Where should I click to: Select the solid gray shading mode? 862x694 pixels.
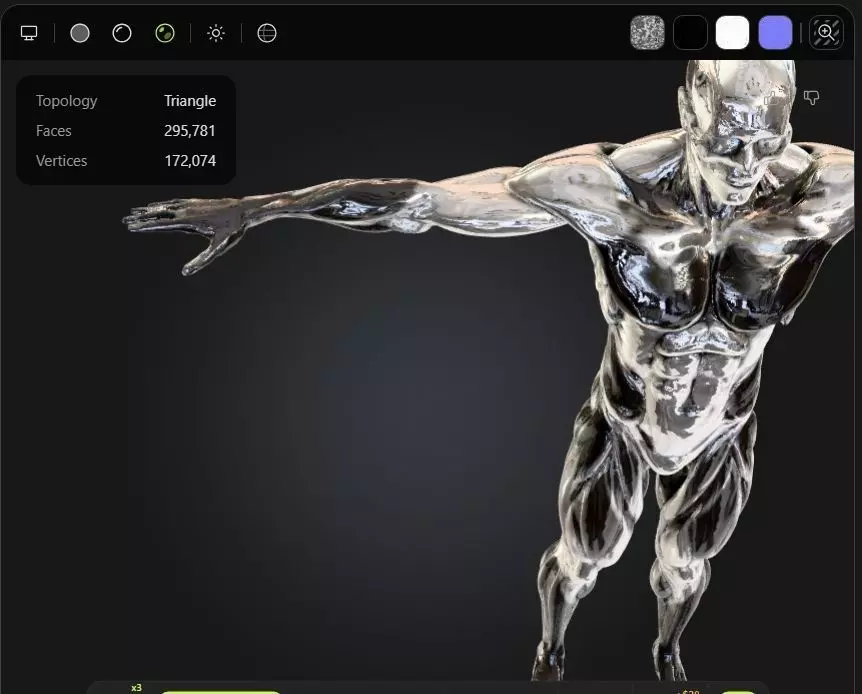[x=80, y=33]
